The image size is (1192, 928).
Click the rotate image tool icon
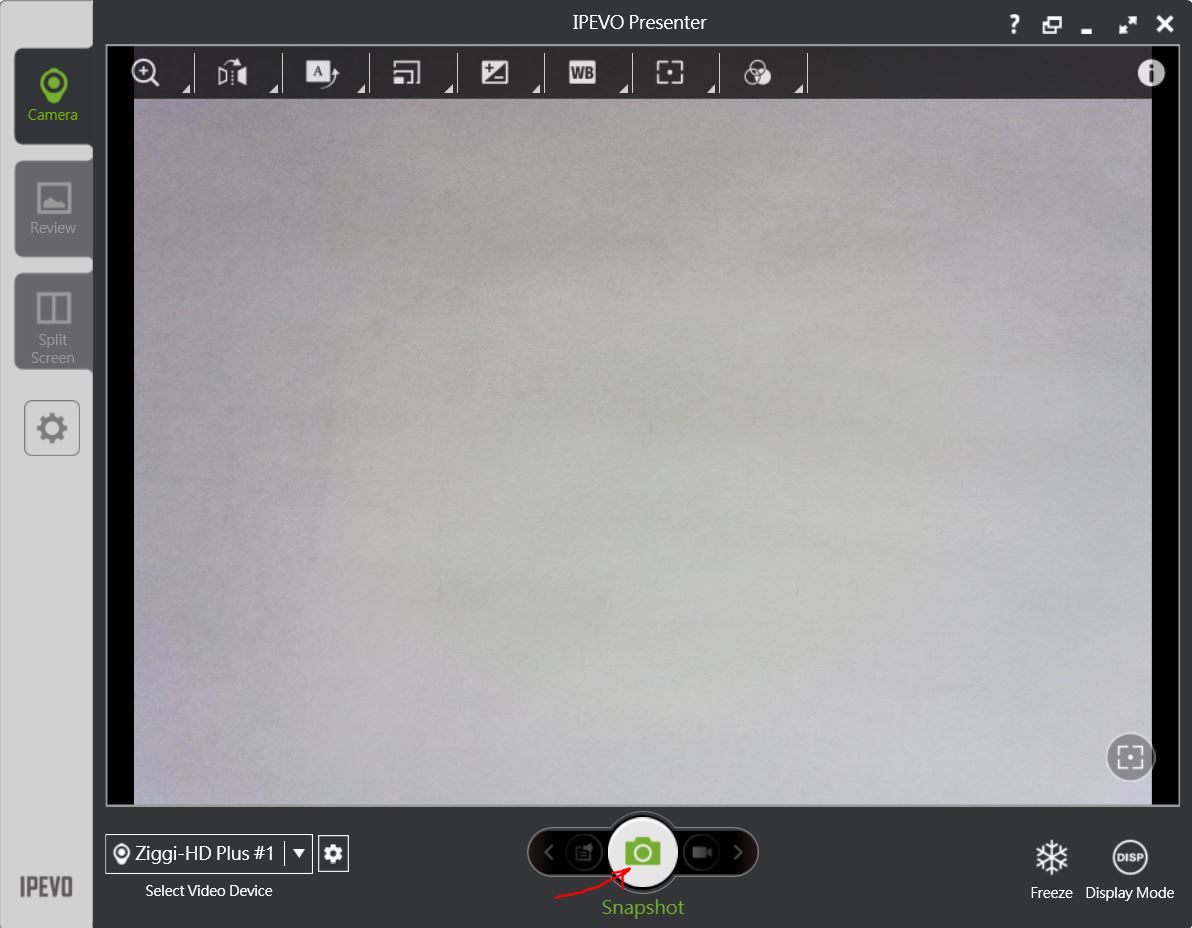click(x=321, y=73)
